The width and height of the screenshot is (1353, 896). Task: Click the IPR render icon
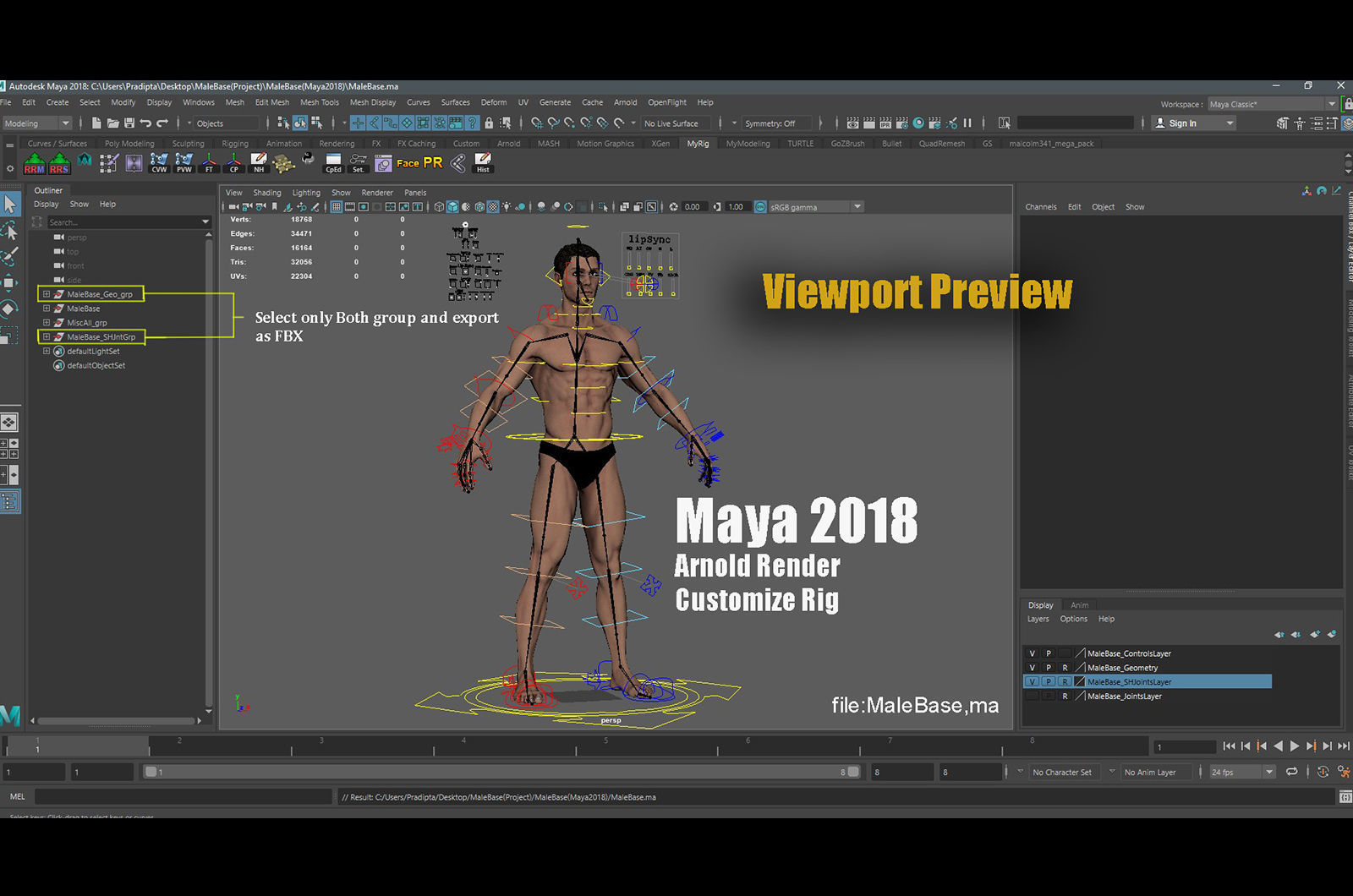(885, 123)
